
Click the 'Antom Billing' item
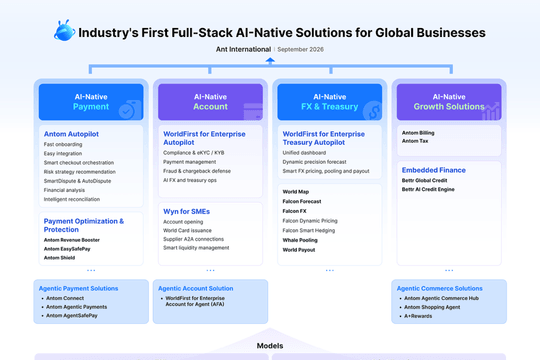418,133
